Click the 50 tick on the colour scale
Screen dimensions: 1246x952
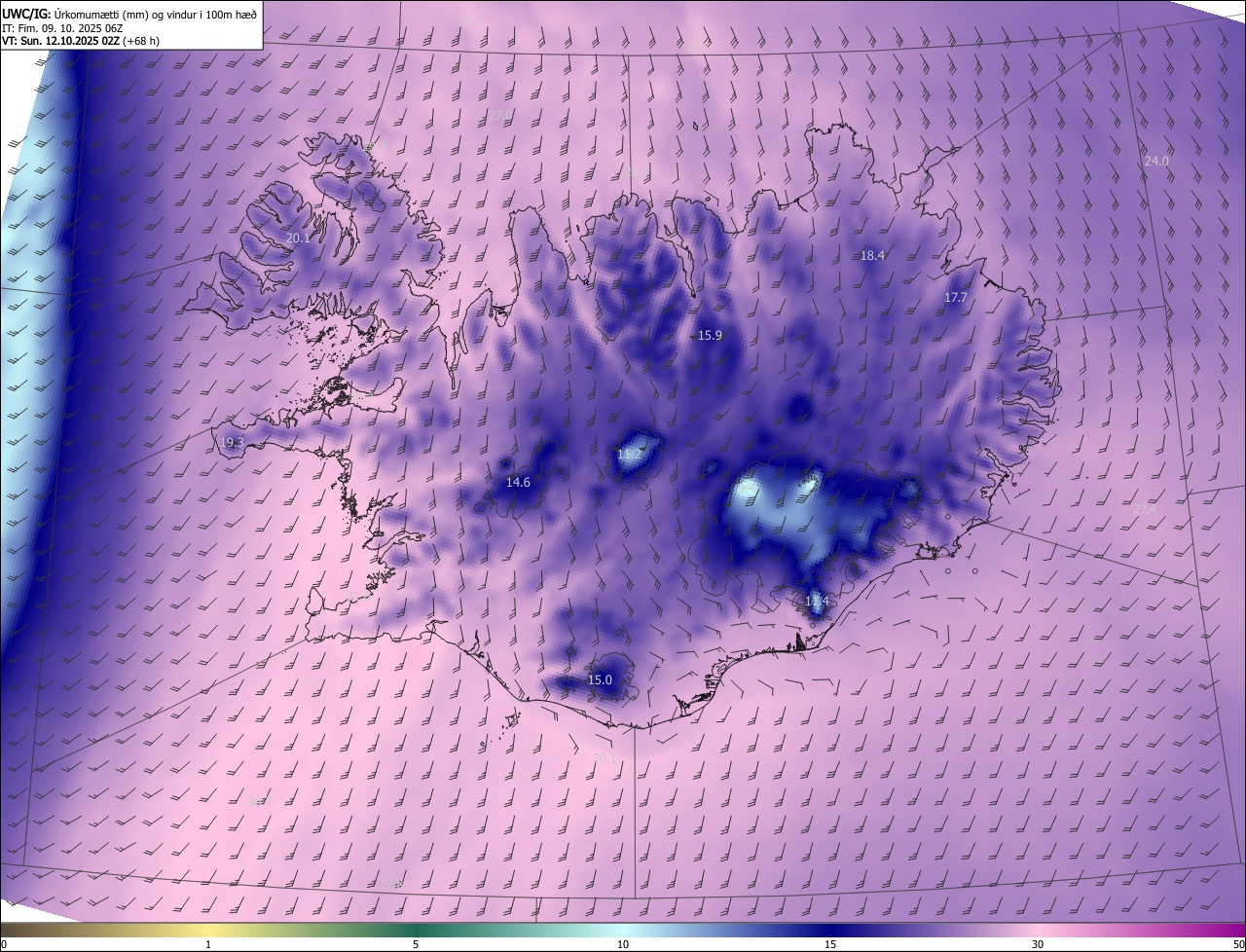point(1238,944)
